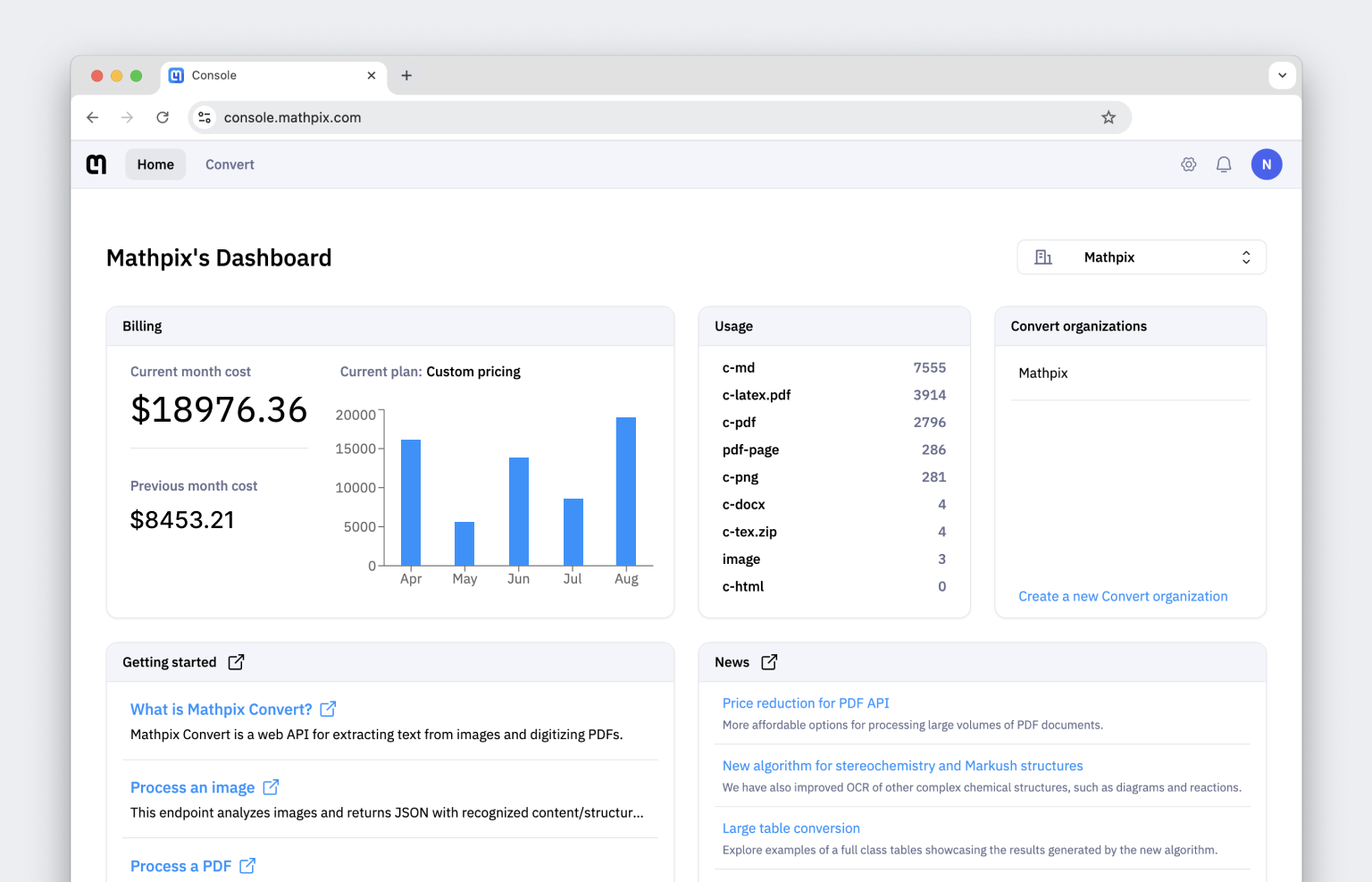The height and width of the screenshot is (882, 1372).
Task: Click the Getting started heading
Action: 170,662
